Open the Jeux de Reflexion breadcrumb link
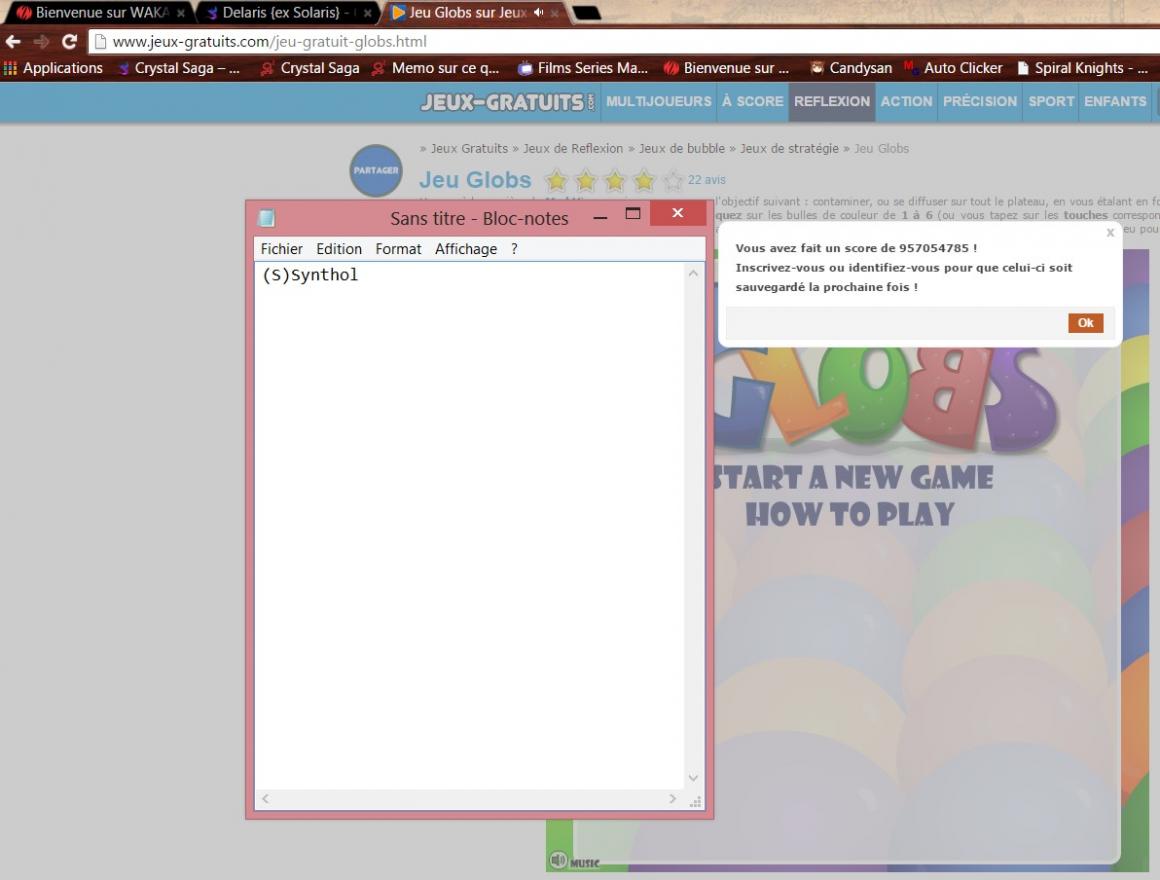 pyautogui.click(x=573, y=148)
